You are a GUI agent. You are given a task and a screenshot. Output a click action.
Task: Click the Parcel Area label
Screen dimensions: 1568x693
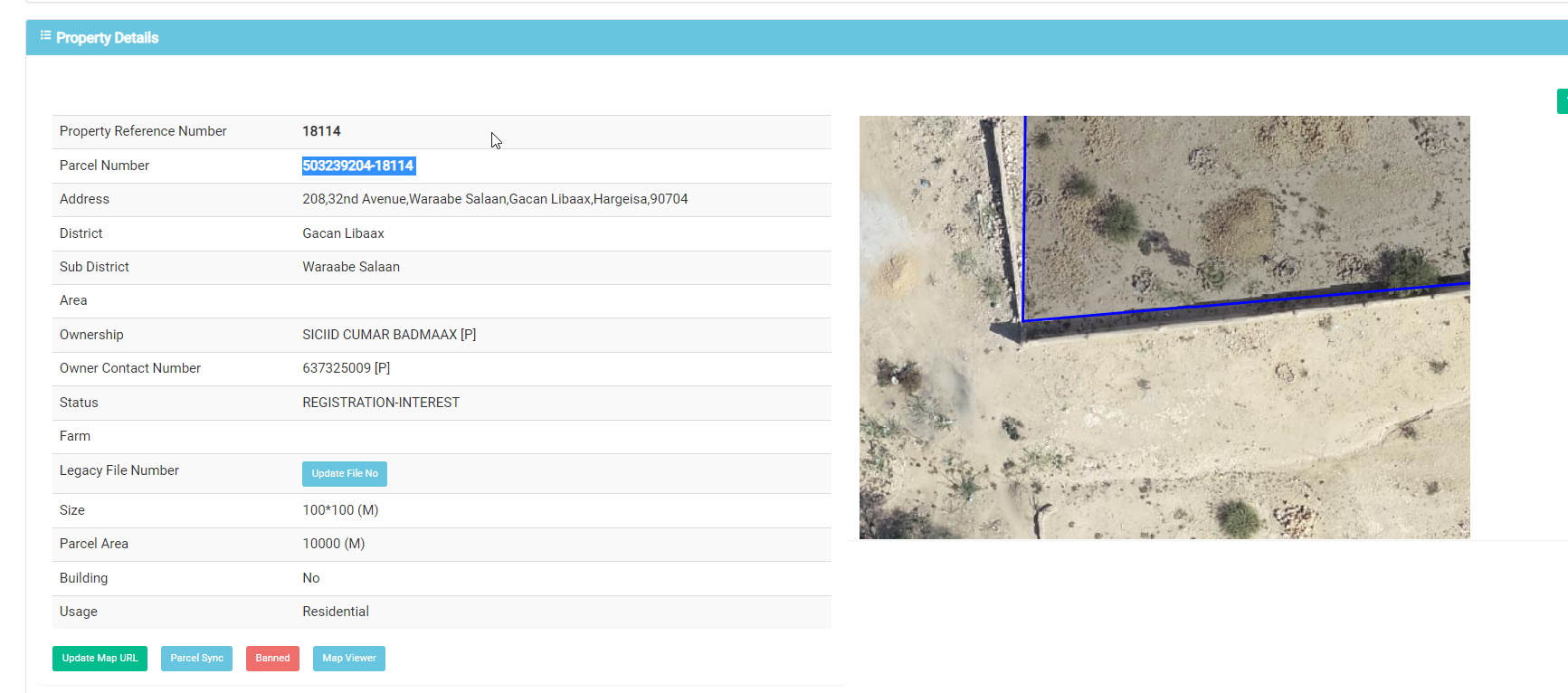point(94,544)
